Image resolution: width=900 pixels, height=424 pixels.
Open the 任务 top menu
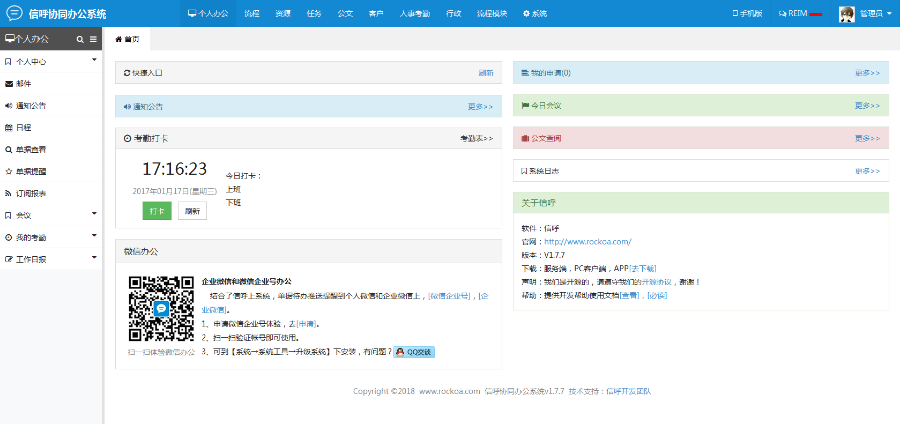[314, 13]
